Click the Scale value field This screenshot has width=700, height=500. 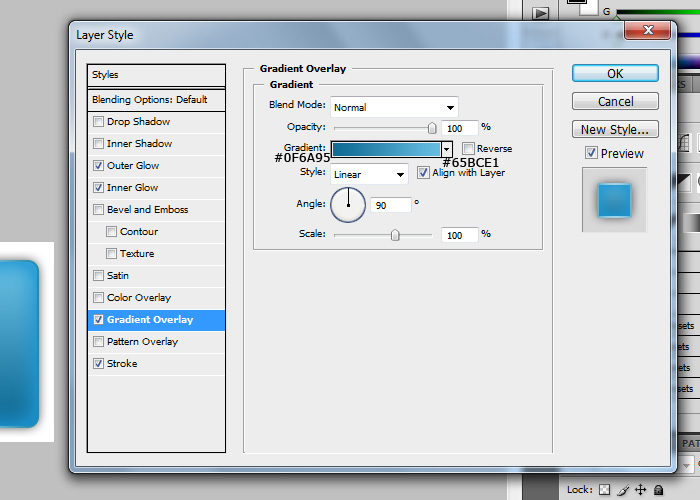point(459,235)
